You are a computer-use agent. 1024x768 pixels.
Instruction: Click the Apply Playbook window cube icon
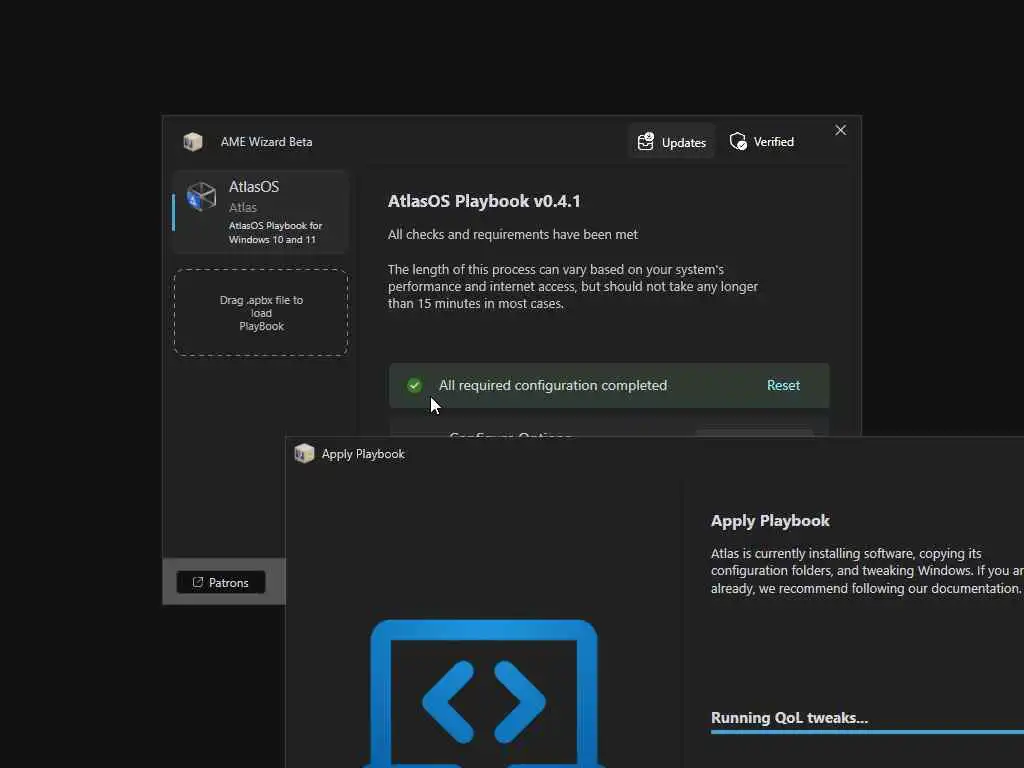(x=304, y=453)
